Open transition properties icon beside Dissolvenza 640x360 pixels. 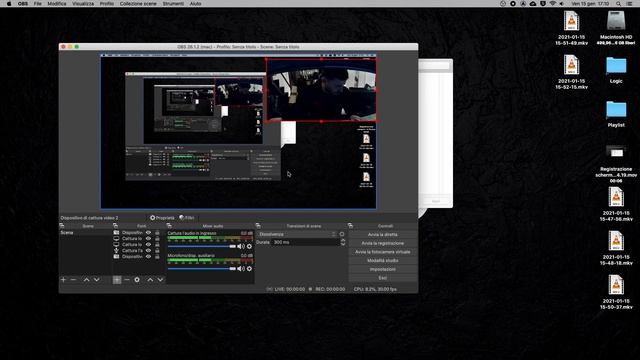[x=342, y=234]
